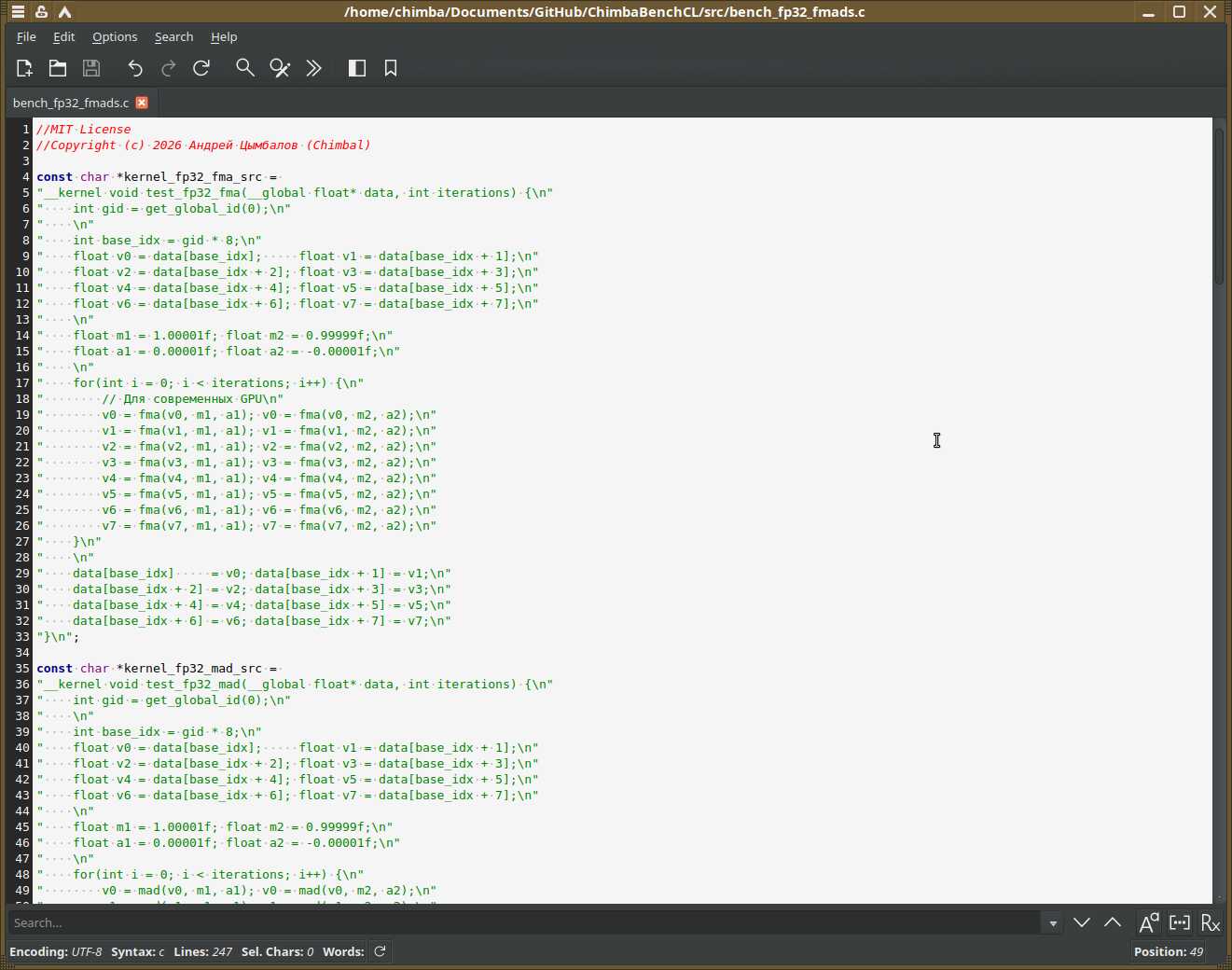Find previous match with up arrow

point(1113,922)
